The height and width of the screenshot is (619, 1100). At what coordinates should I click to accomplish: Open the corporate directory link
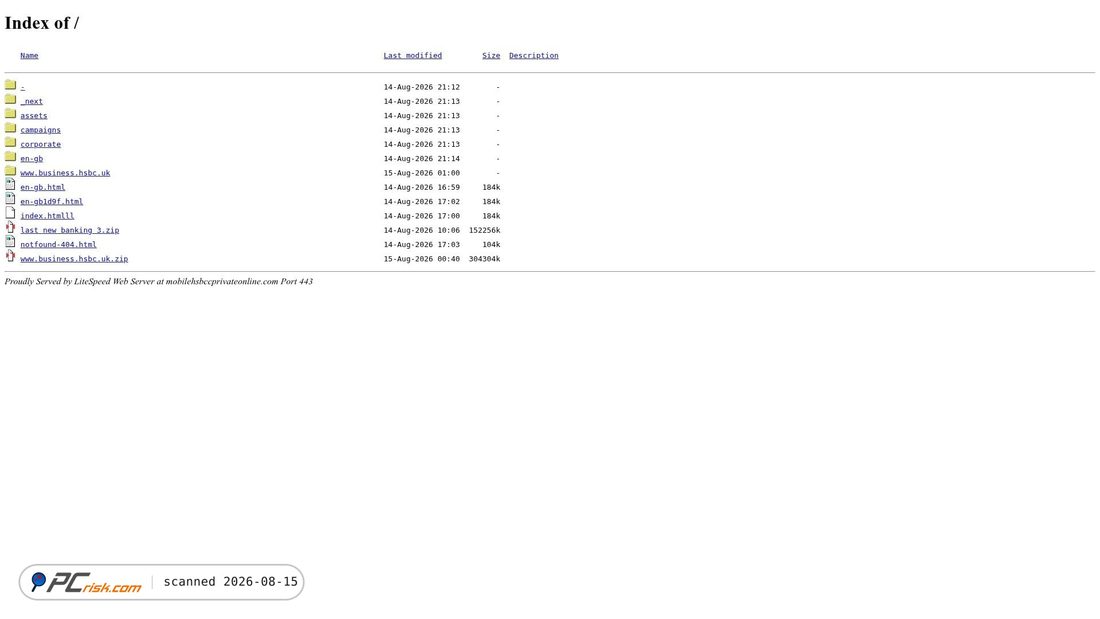pos(41,144)
